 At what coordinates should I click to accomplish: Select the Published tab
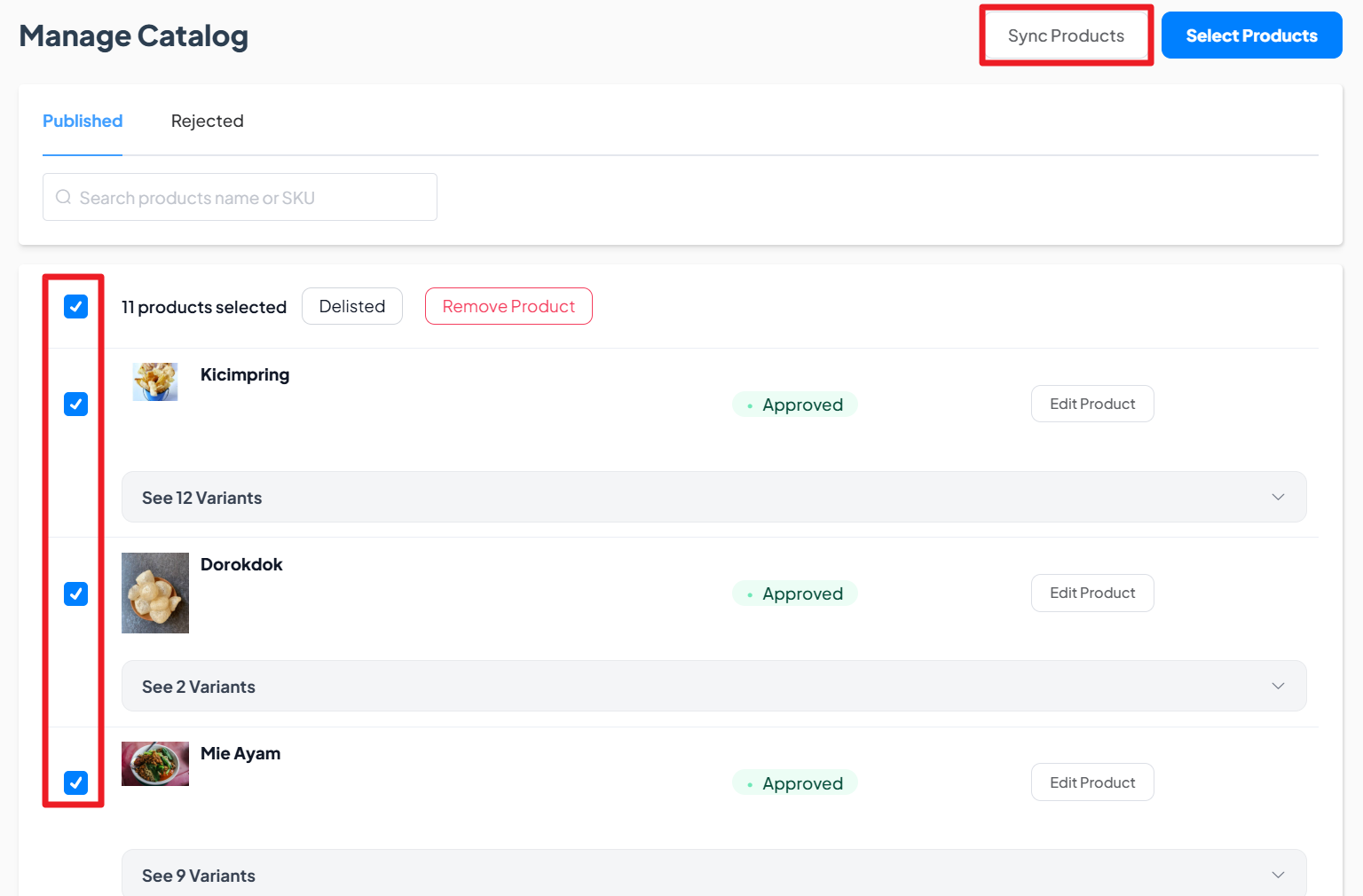(83, 121)
